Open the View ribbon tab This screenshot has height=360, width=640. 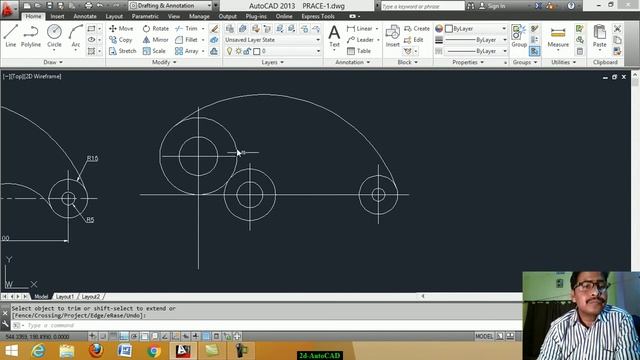(x=174, y=16)
